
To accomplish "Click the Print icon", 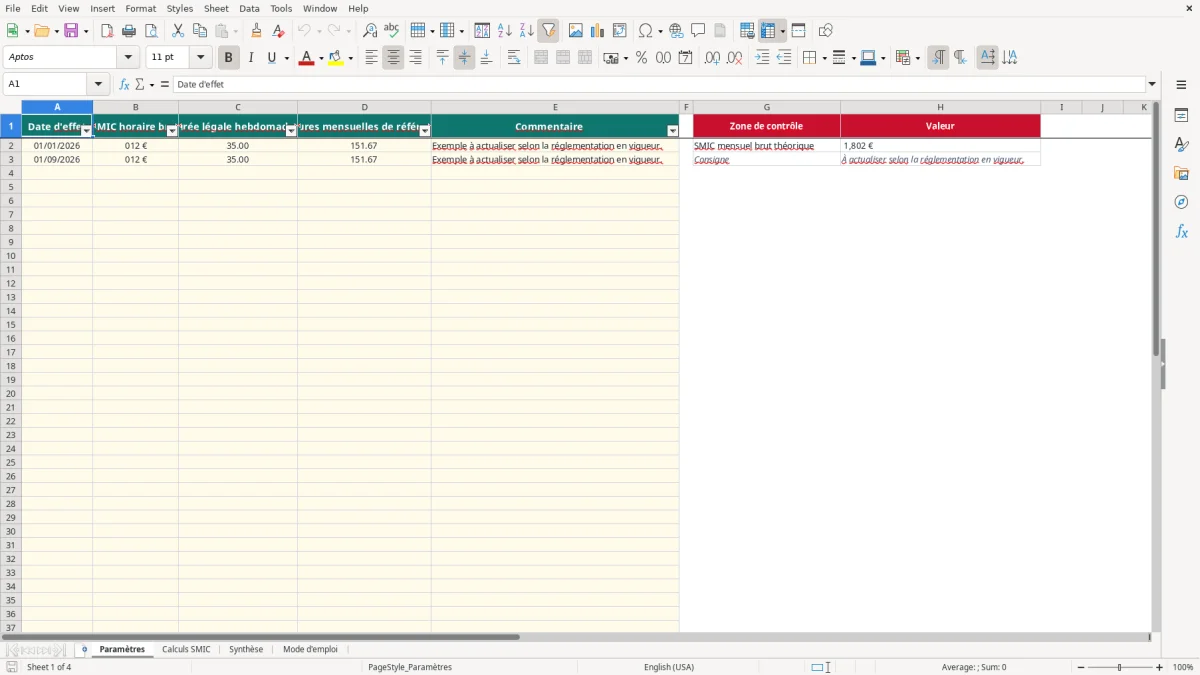I will (x=129, y=31).
